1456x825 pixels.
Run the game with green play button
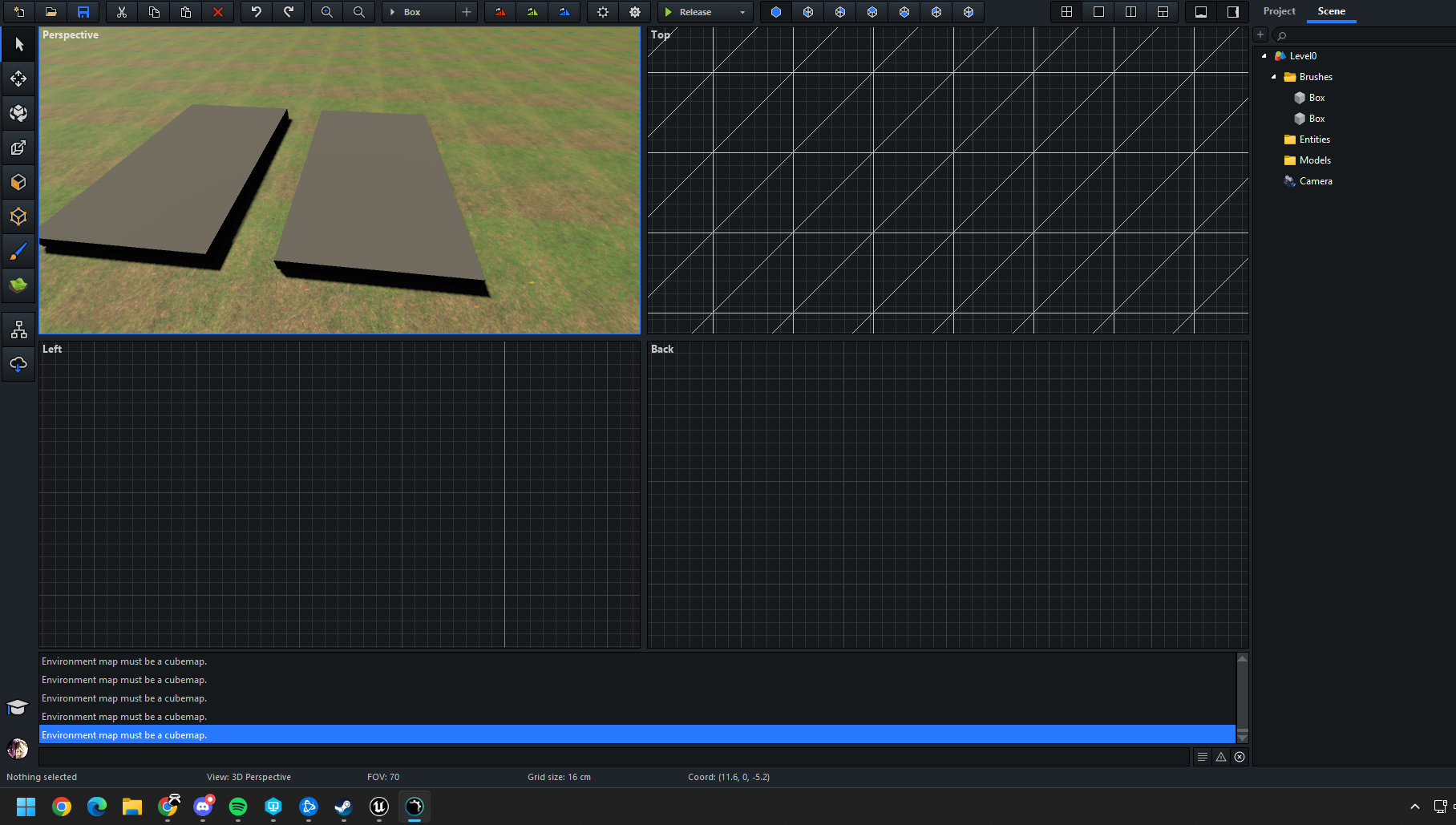click(669, 12)
